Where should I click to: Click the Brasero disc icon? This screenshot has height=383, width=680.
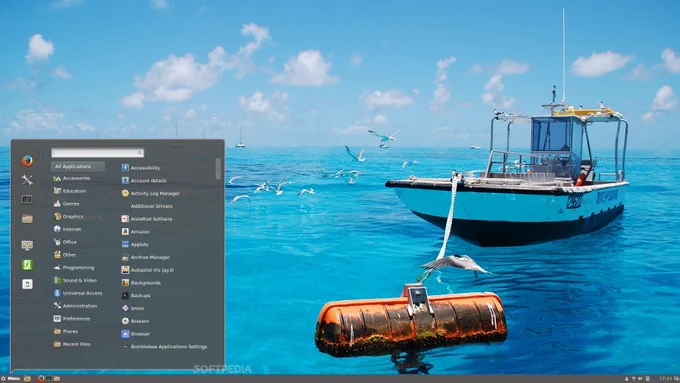point(125,321)
